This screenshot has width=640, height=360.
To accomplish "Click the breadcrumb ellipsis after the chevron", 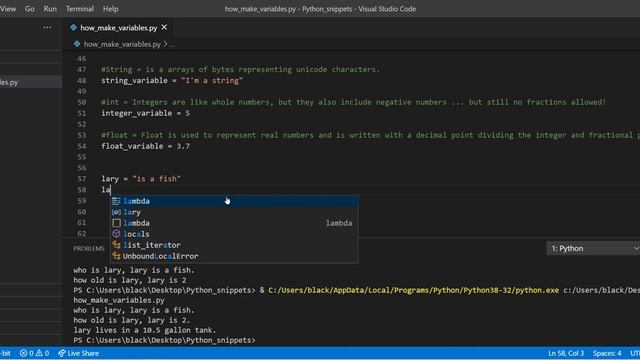I will click(x=173, y=44).
